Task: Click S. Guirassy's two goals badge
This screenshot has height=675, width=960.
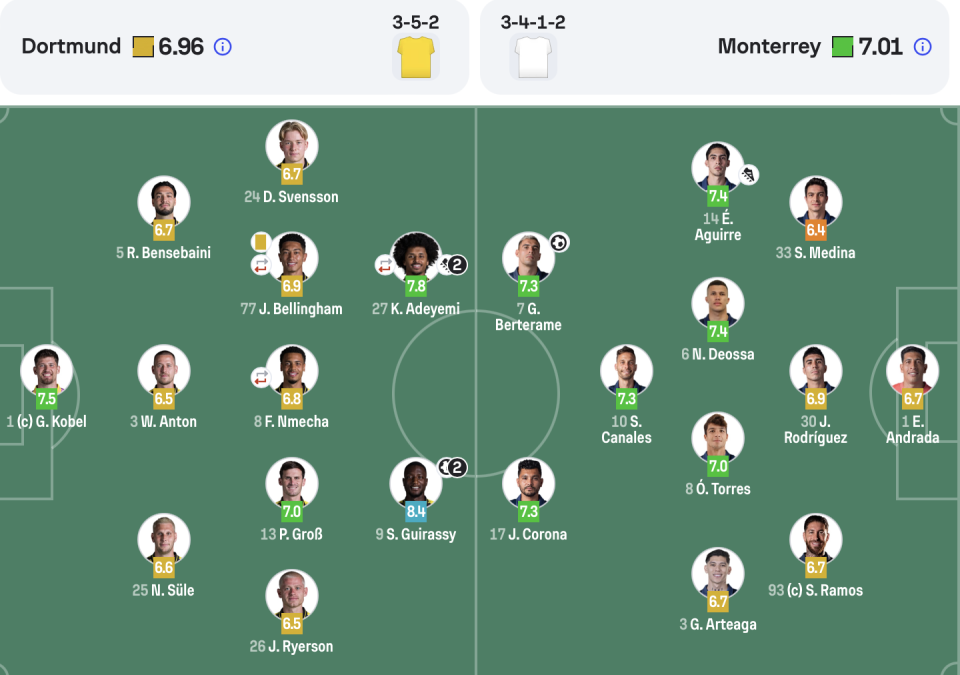Action: click(452, 468)
